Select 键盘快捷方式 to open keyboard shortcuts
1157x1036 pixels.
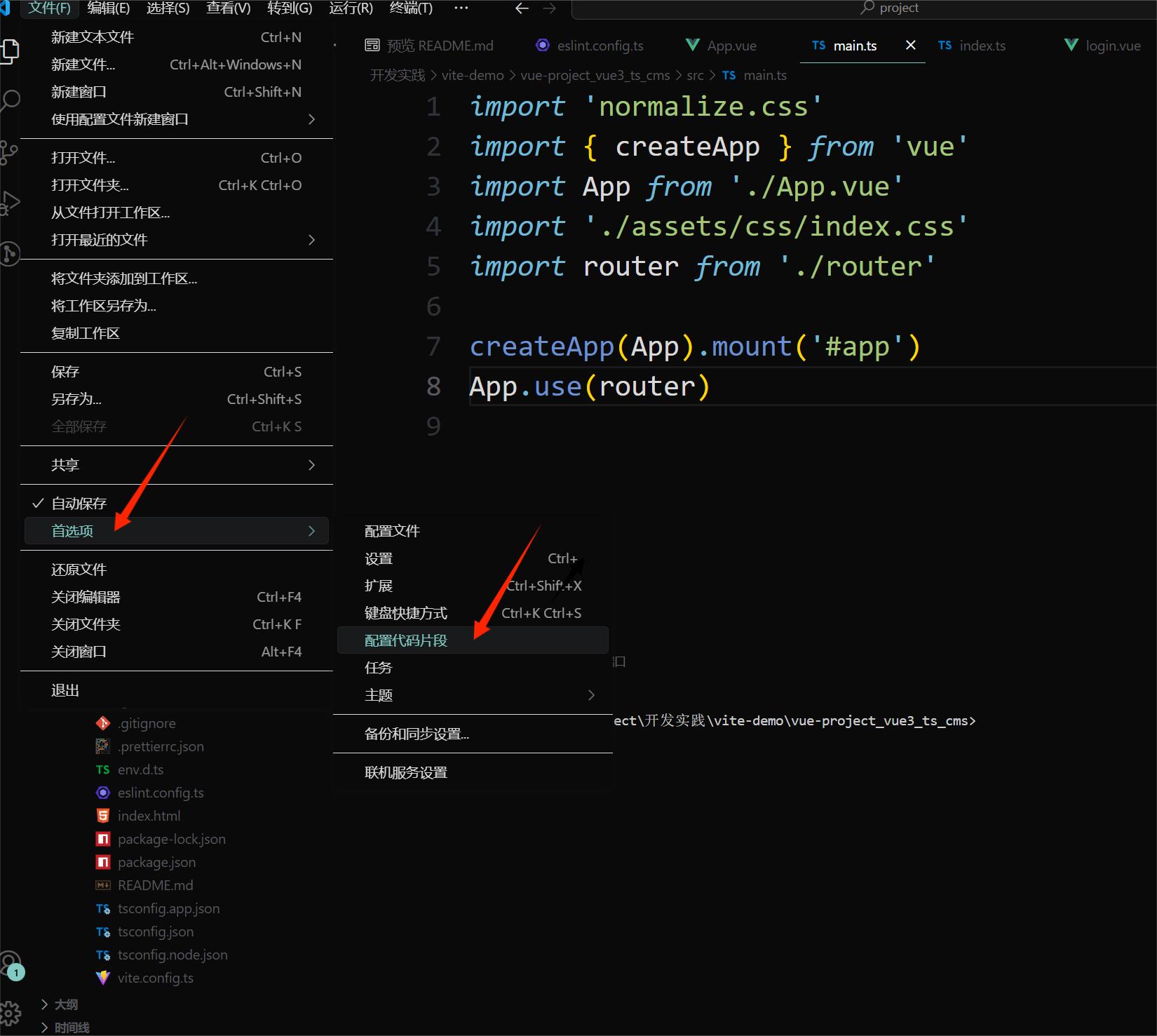pyautogui.click(x=405, y=612)
